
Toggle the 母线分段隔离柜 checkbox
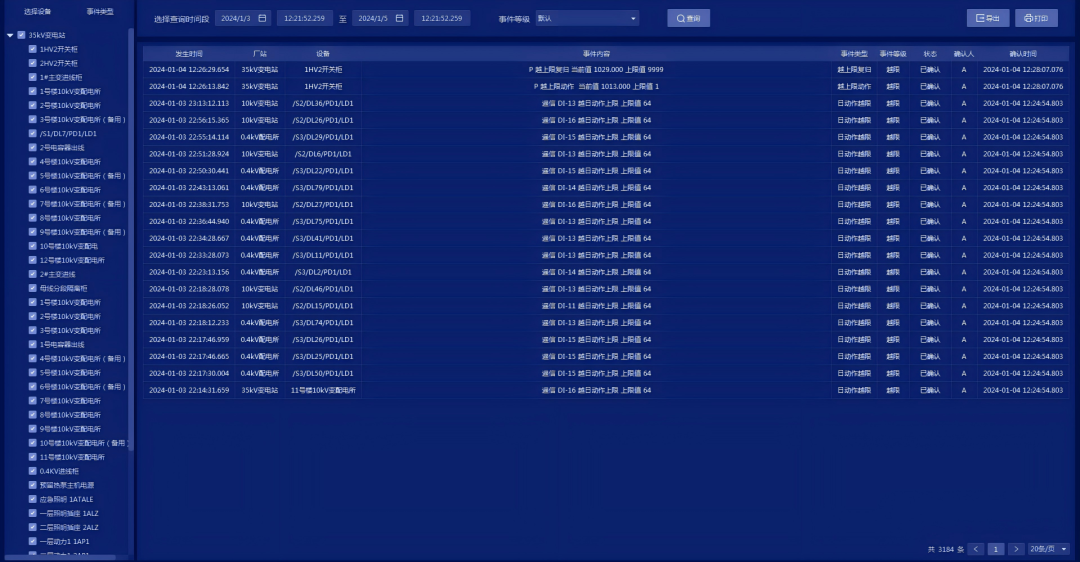click(32, 288)
